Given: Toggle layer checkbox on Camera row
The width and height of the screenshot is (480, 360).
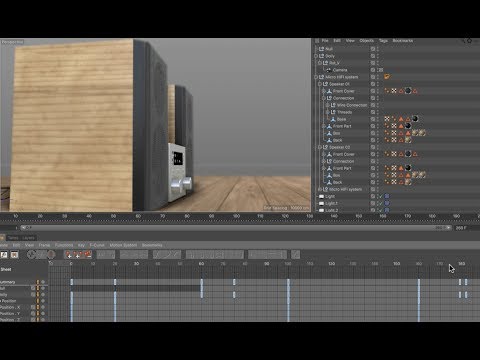Looking at the screenshot, I should tap(373, 70).
